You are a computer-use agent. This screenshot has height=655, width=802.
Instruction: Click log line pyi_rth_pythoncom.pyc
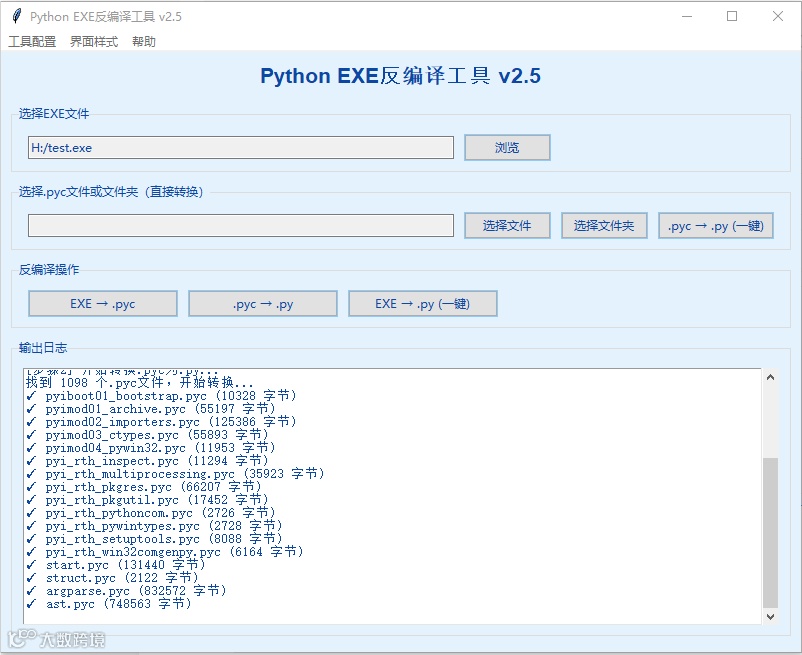pos(151,513)
